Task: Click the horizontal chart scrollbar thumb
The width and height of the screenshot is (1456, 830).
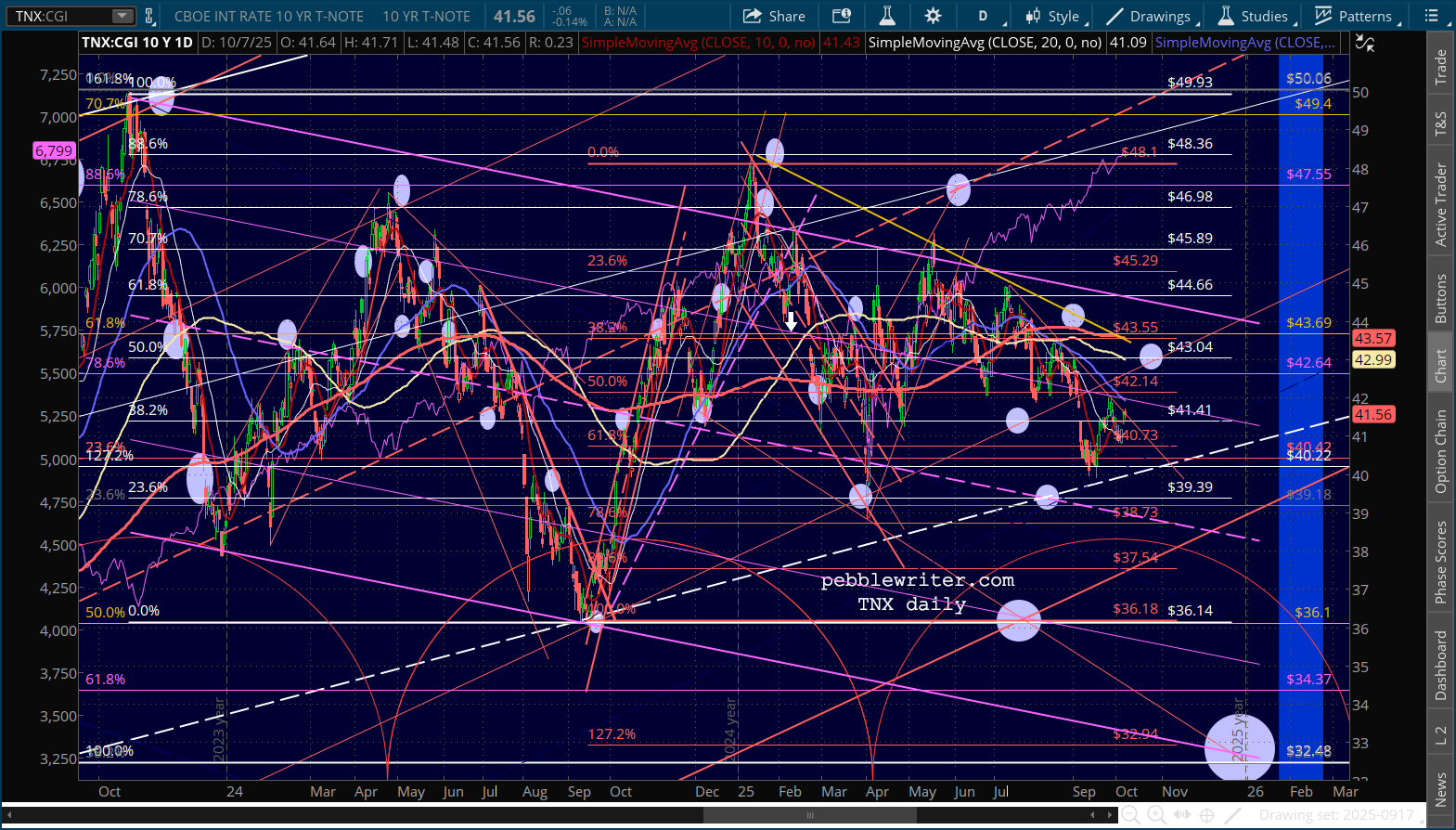Action: click(x=809, y=815)
